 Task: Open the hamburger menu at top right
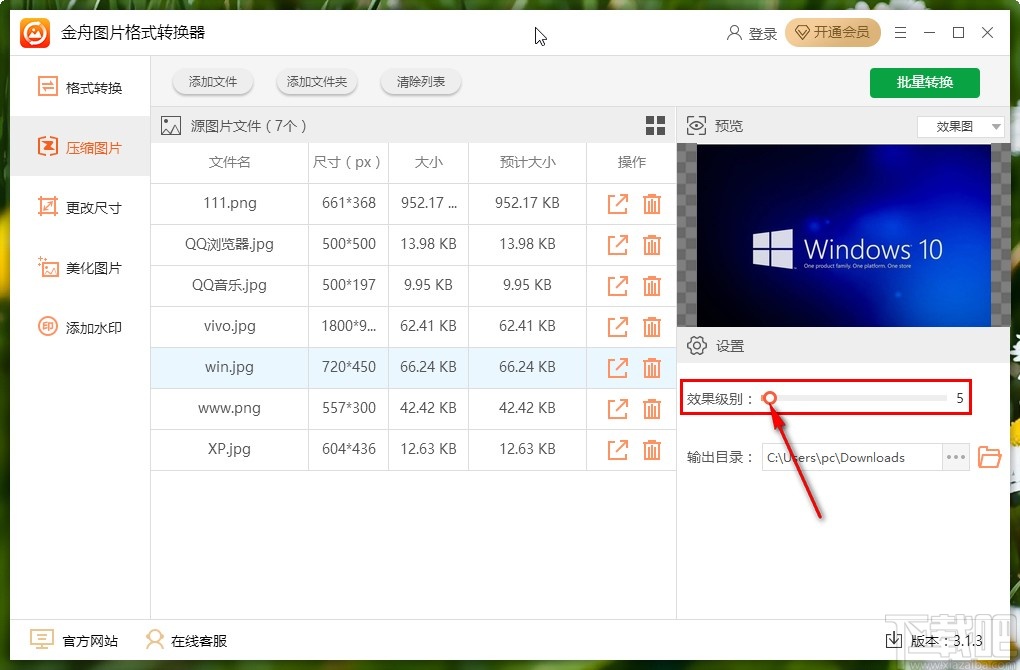900,32
